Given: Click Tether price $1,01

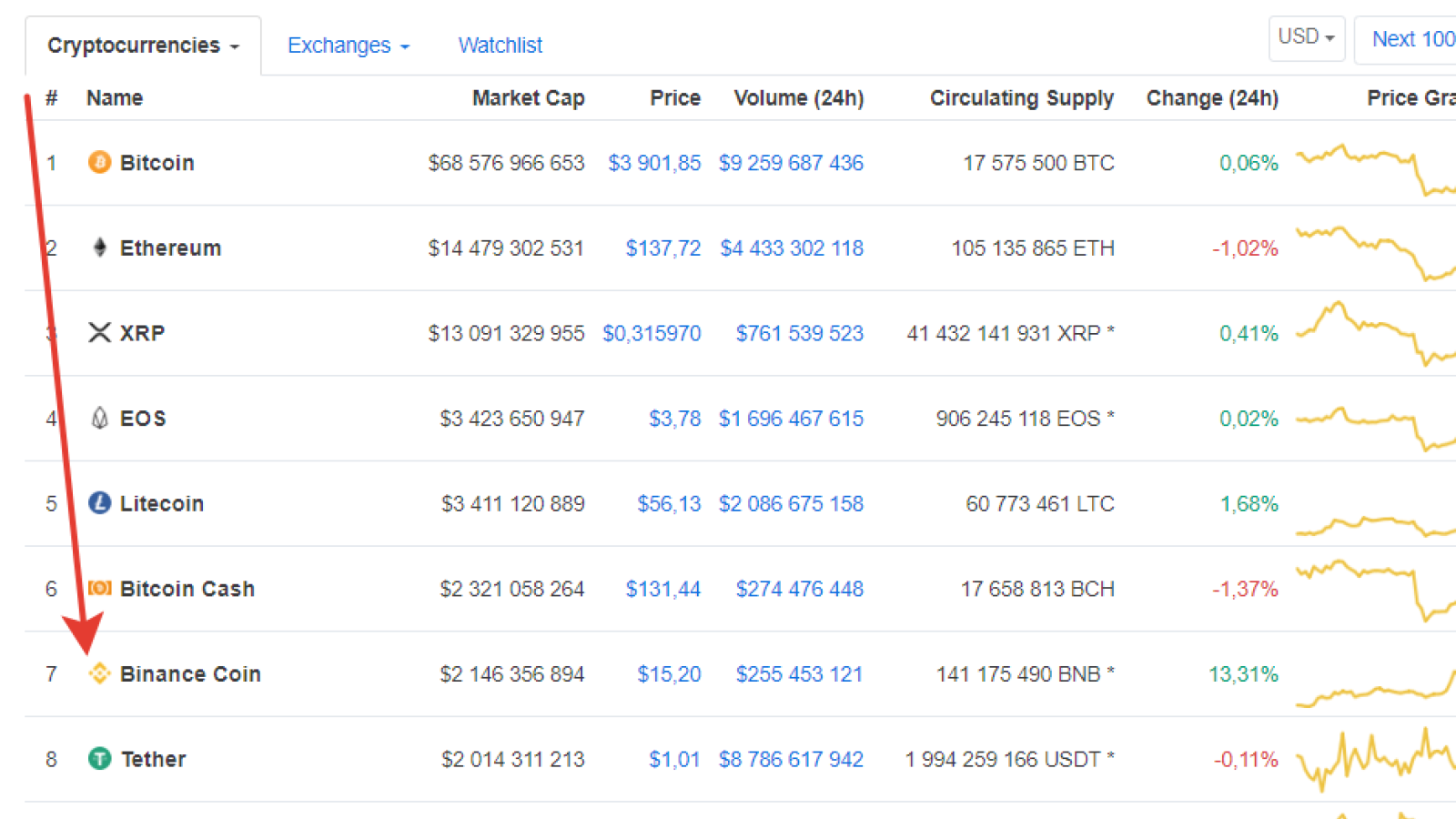Looking at the screenshot, I should 674,759.
